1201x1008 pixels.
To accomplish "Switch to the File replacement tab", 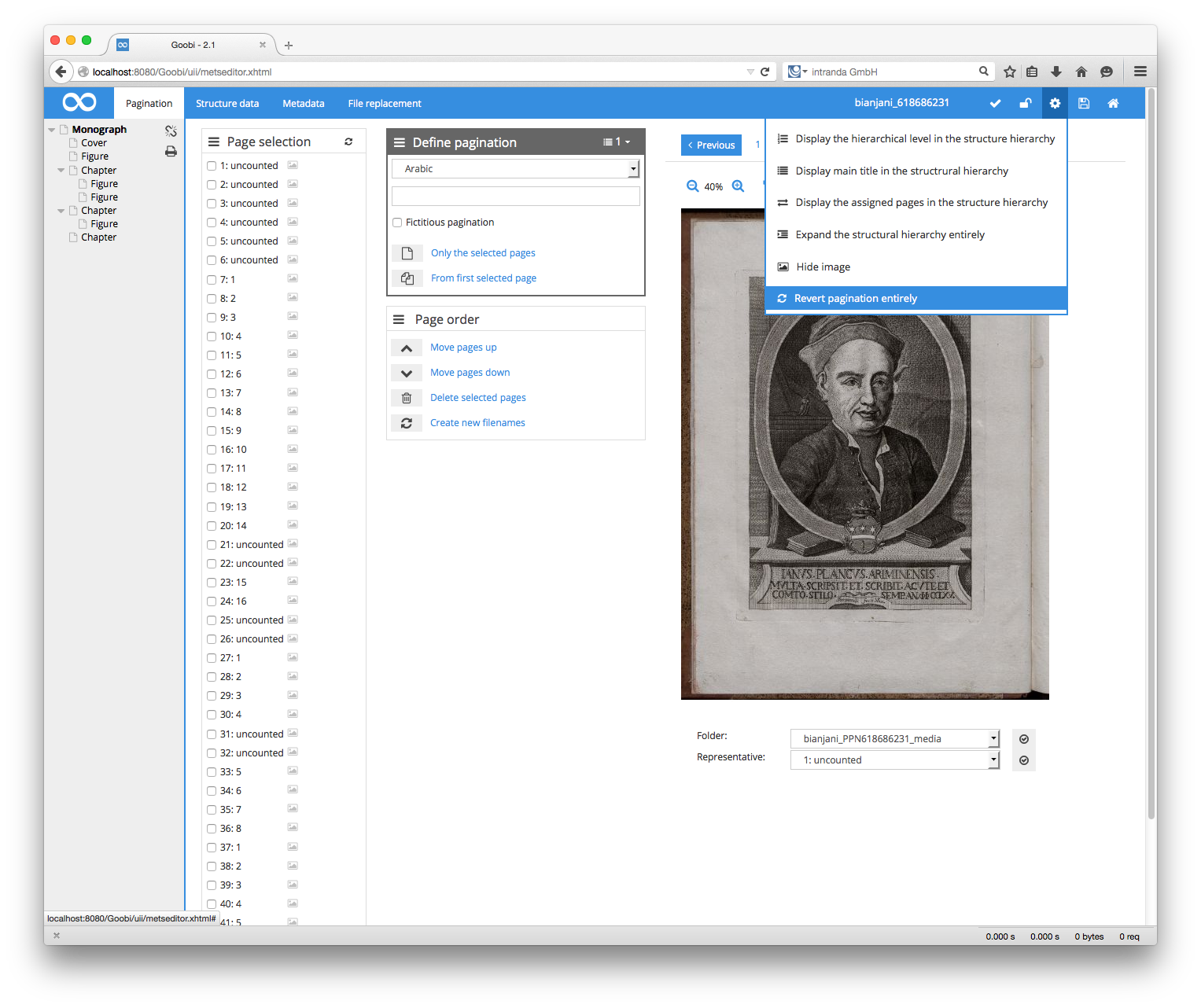I will (x=385, y=104).
